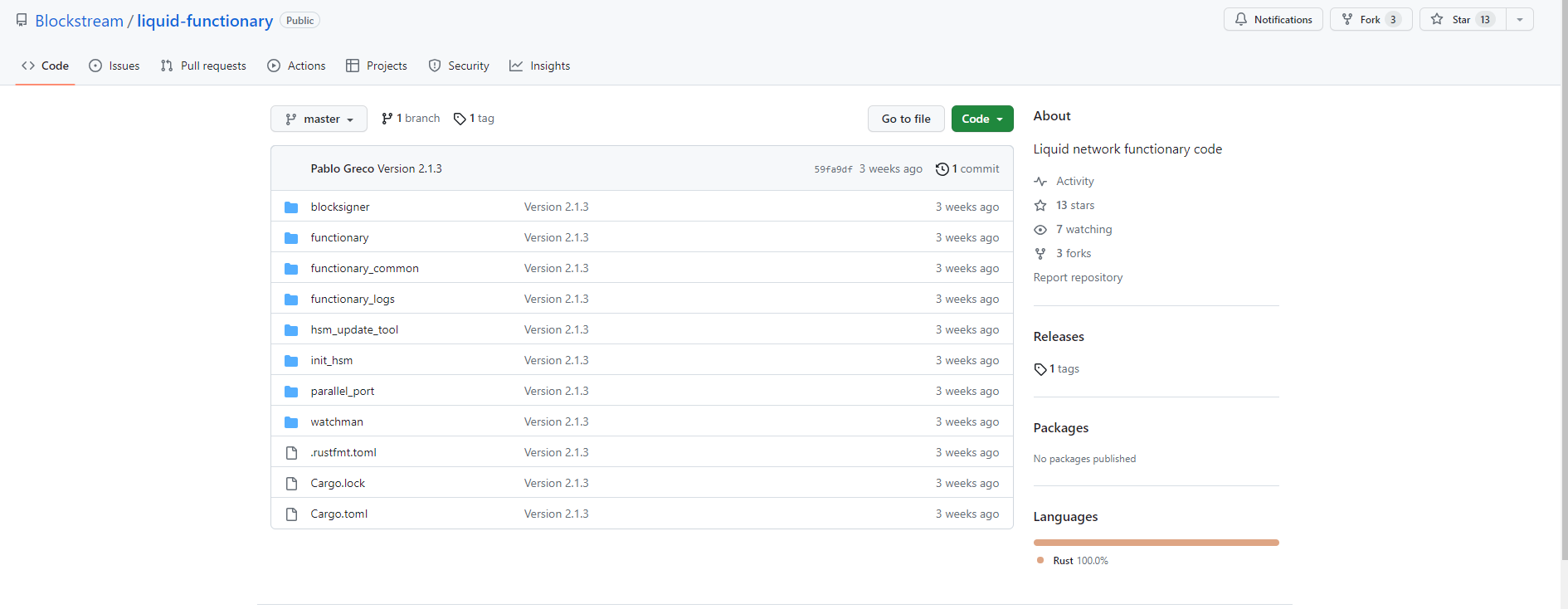Click the branch icon beside 1 branch
1568x609 pixels.
[x=387, y=119]
